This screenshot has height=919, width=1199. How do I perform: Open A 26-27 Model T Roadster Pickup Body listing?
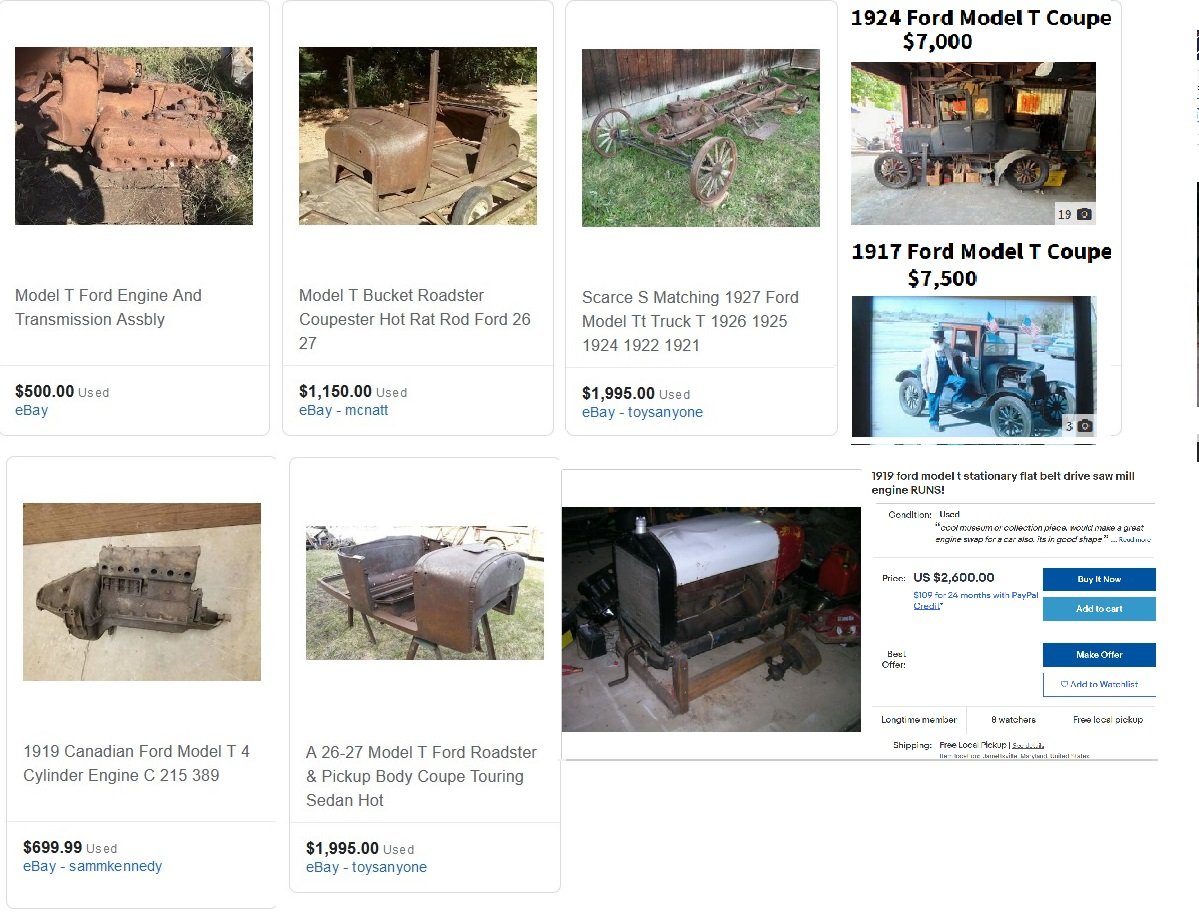[x=421, y=776]
